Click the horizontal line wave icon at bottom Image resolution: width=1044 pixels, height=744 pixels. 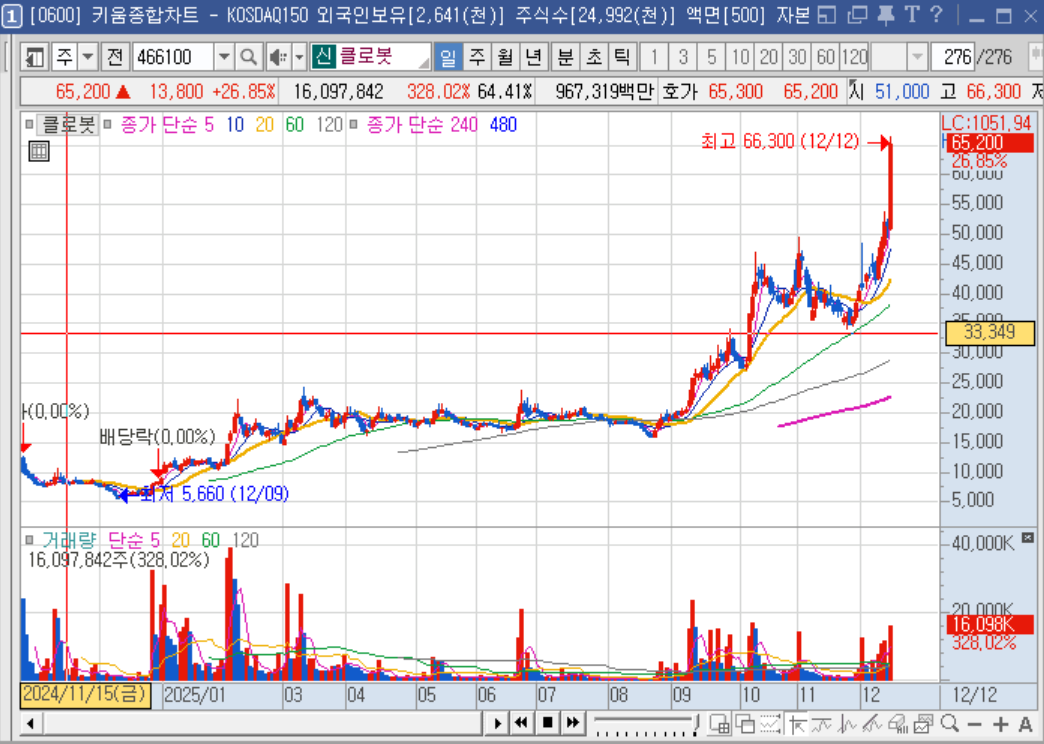click(822, 723)
